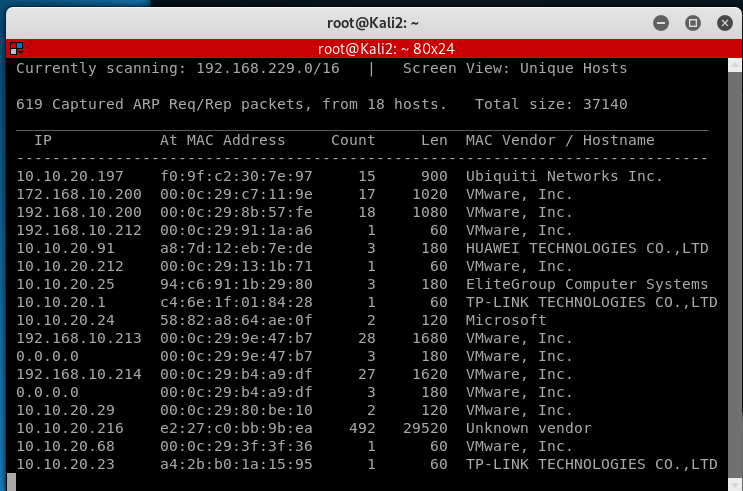Select IP 10.10.20.68 entry
The height and width of the screenshot is (491, 743).
(65, 446)
